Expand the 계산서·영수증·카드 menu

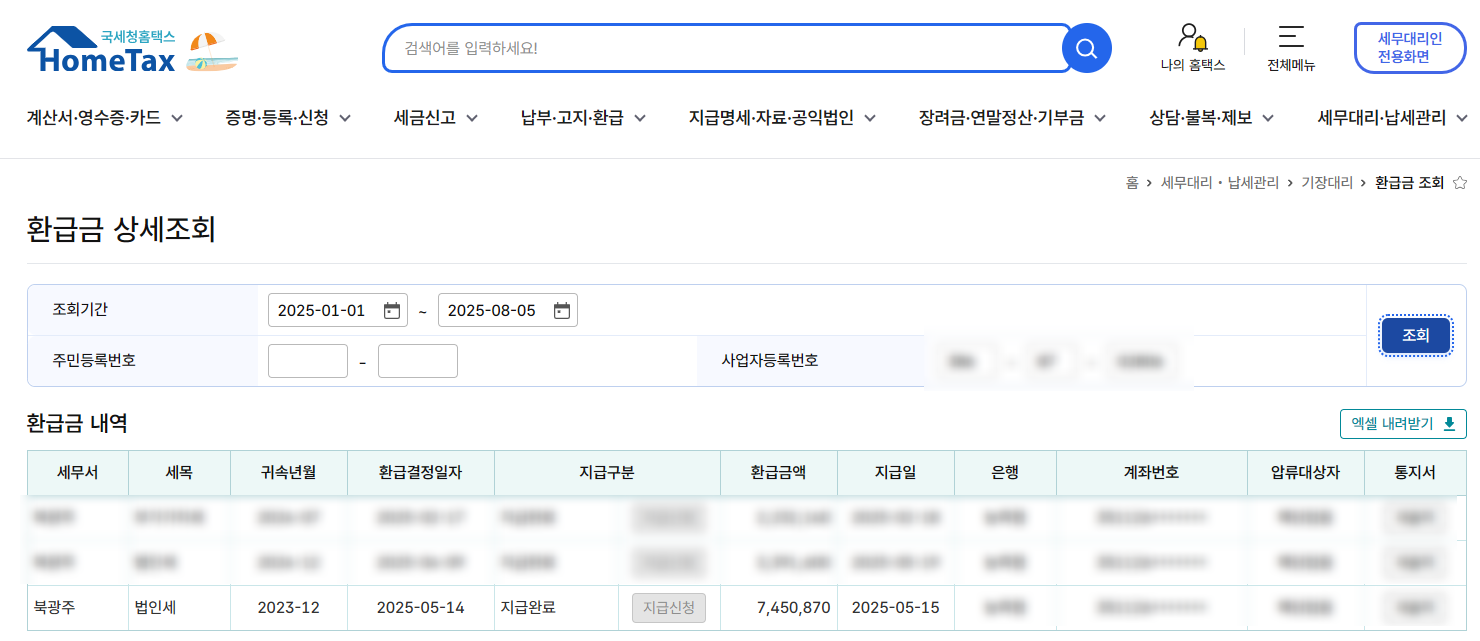(x=105, y=118)
